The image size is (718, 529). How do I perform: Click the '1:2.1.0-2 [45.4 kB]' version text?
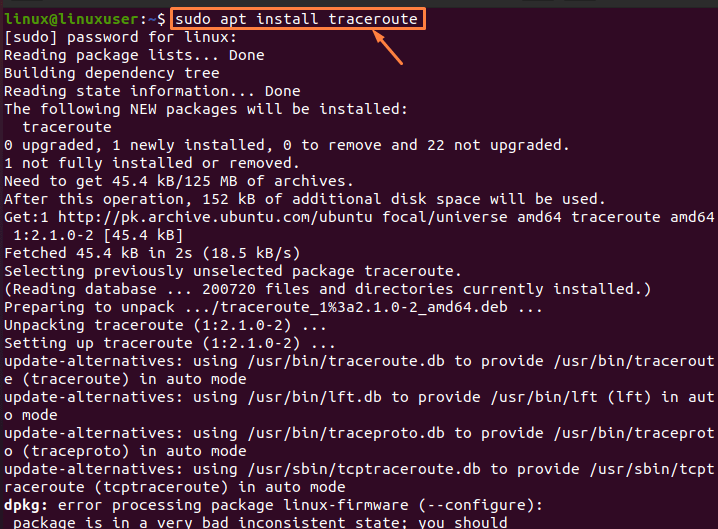[x=98, y=235]
